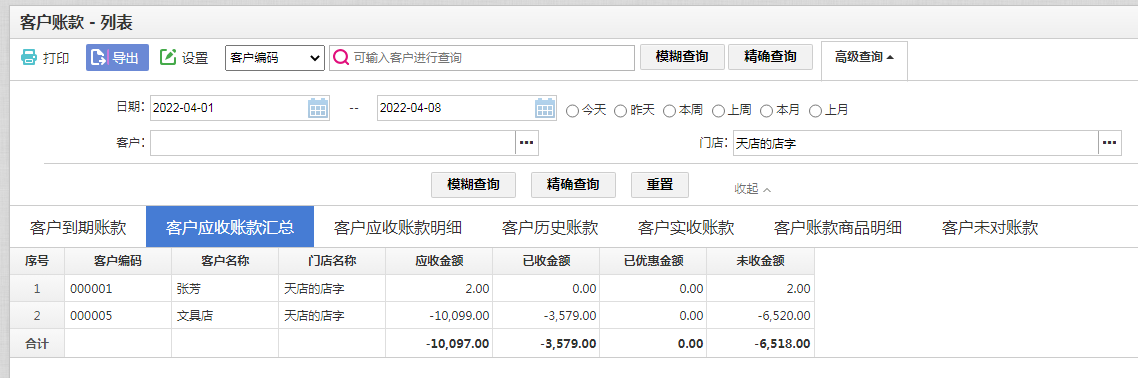The image size is (1138, 378).
Task: Open calendar picker for end date 2022-04-08
Action: 545,109
